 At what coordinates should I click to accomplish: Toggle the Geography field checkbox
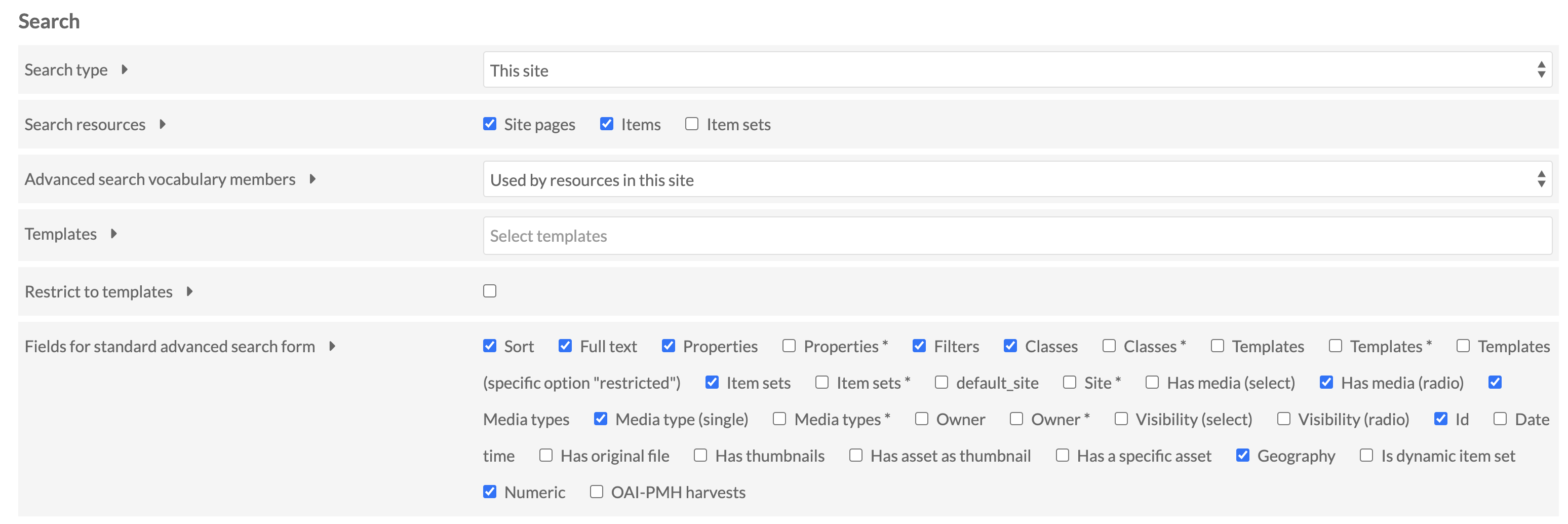pyautogui.click(x=1242, y=456)
